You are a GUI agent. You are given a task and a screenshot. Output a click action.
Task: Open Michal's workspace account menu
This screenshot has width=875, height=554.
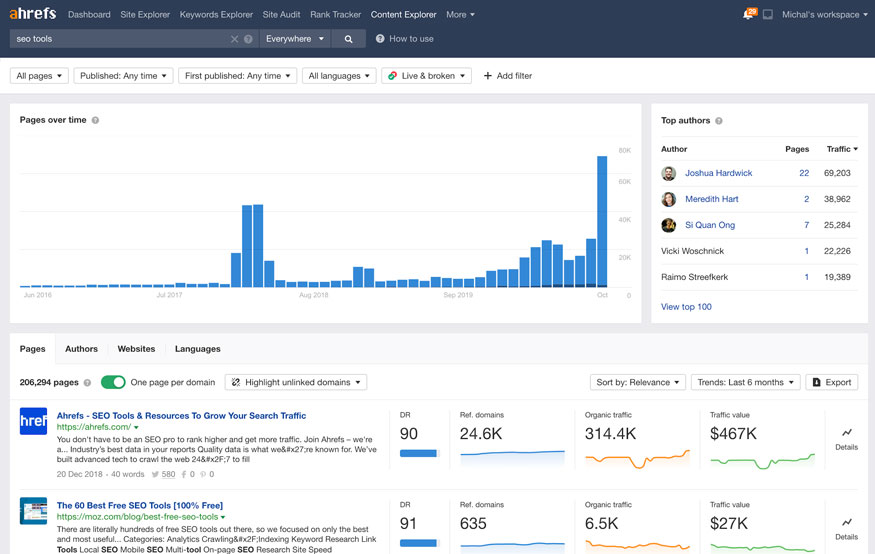coord(825,15)
